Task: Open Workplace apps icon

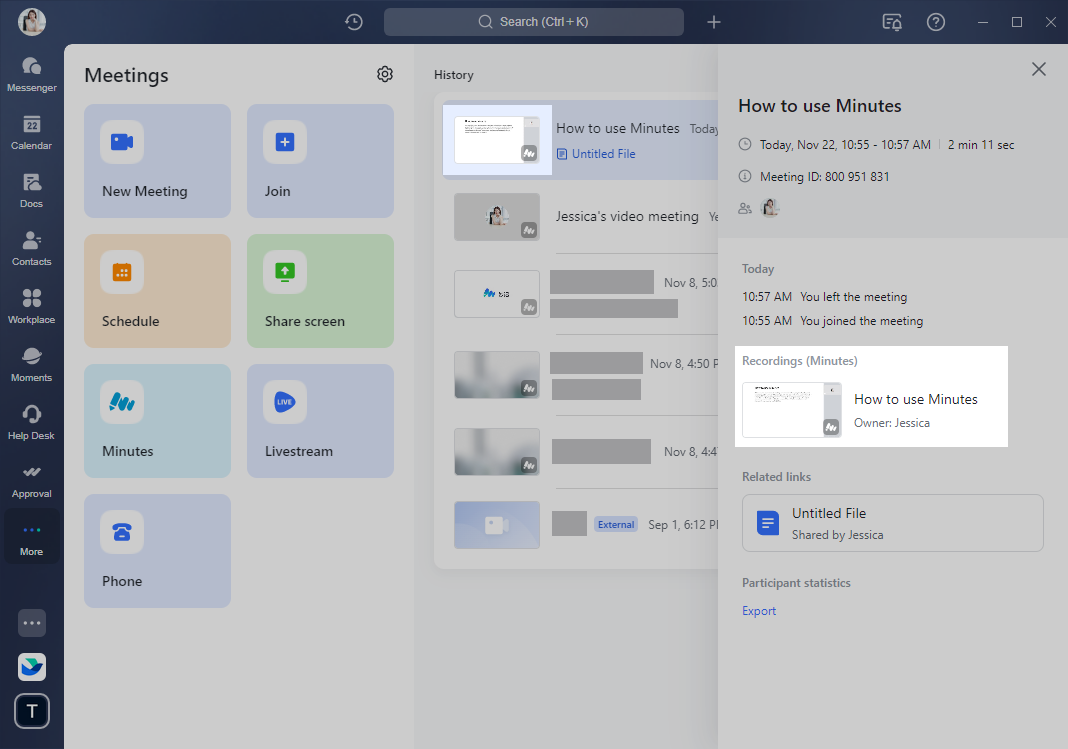Action: pyautogui.click(x=31, y=306)
